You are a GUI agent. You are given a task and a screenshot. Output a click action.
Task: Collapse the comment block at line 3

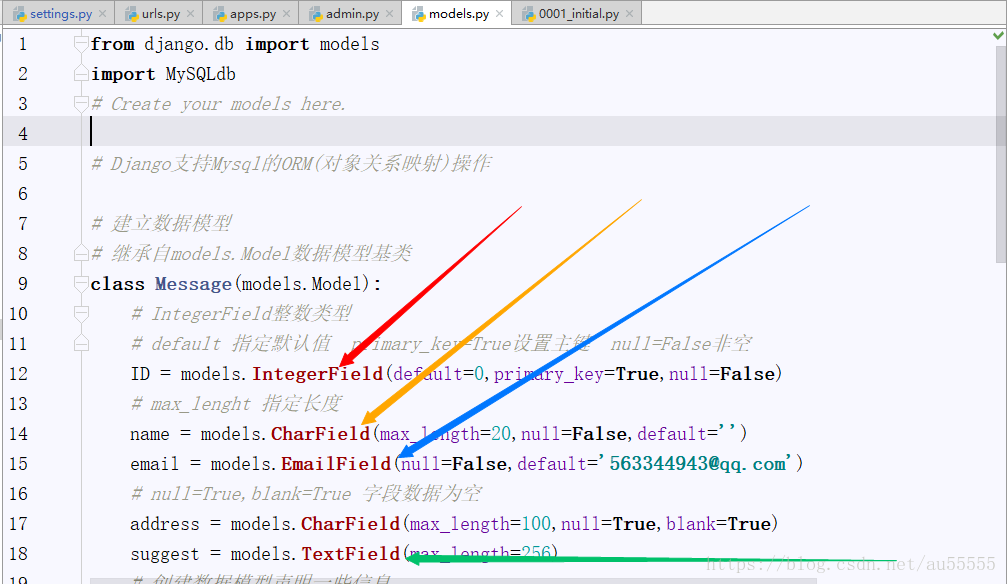[x=81, y=104]
